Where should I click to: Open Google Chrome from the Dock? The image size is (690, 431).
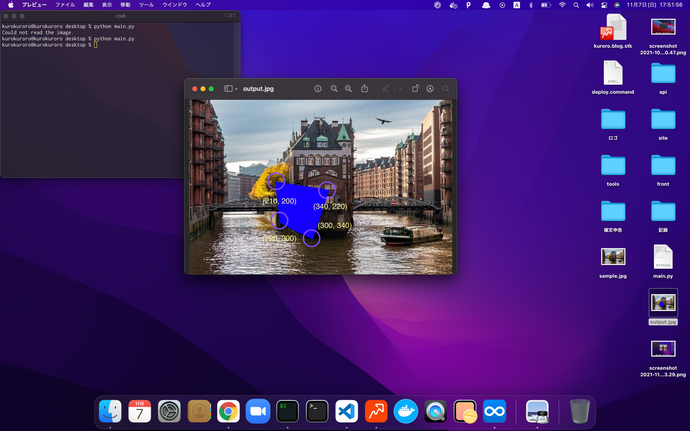click(x=228, y=412)
